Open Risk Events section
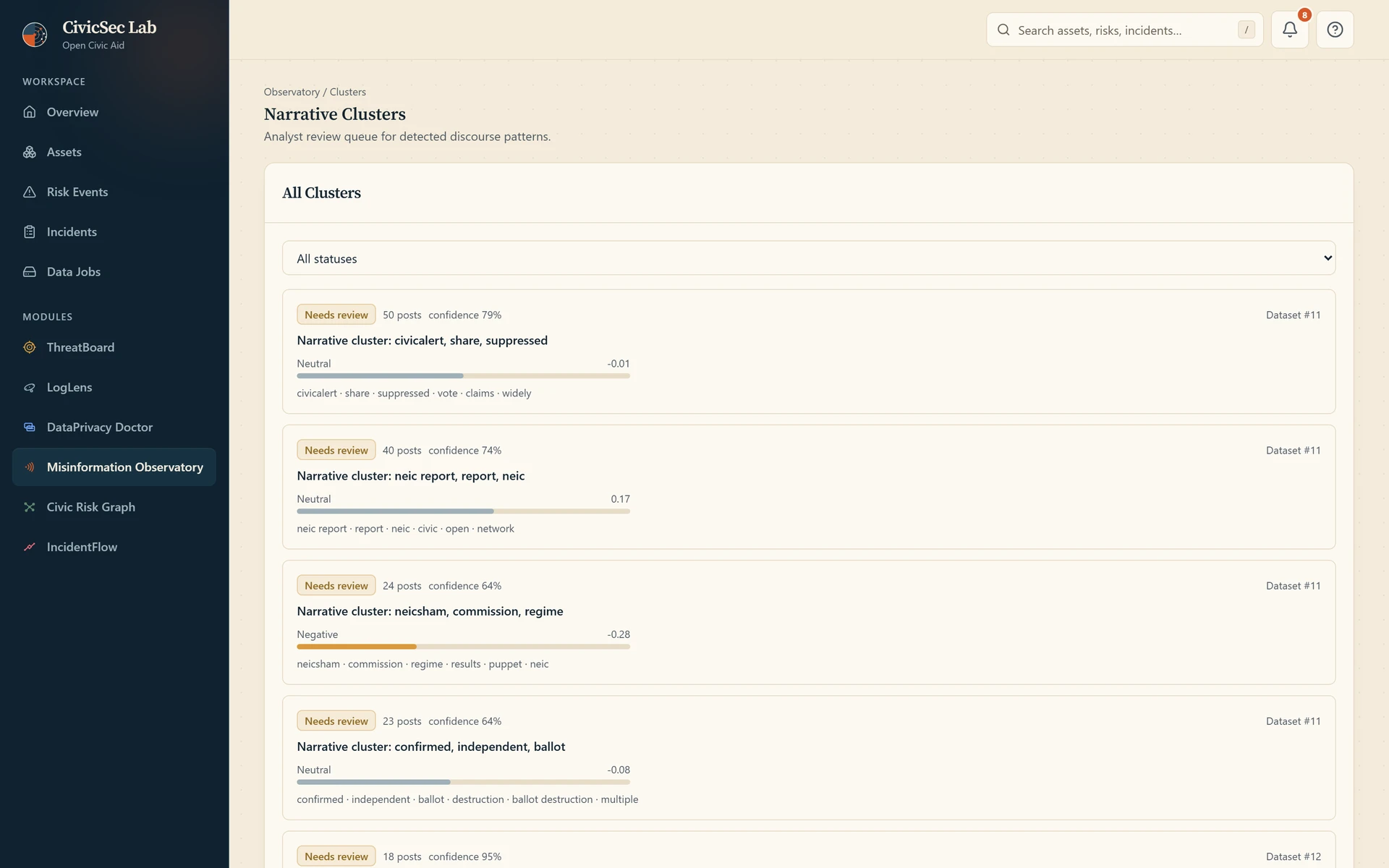The width and height of the screenshot is (1389, 868). (x=114, y=192)
